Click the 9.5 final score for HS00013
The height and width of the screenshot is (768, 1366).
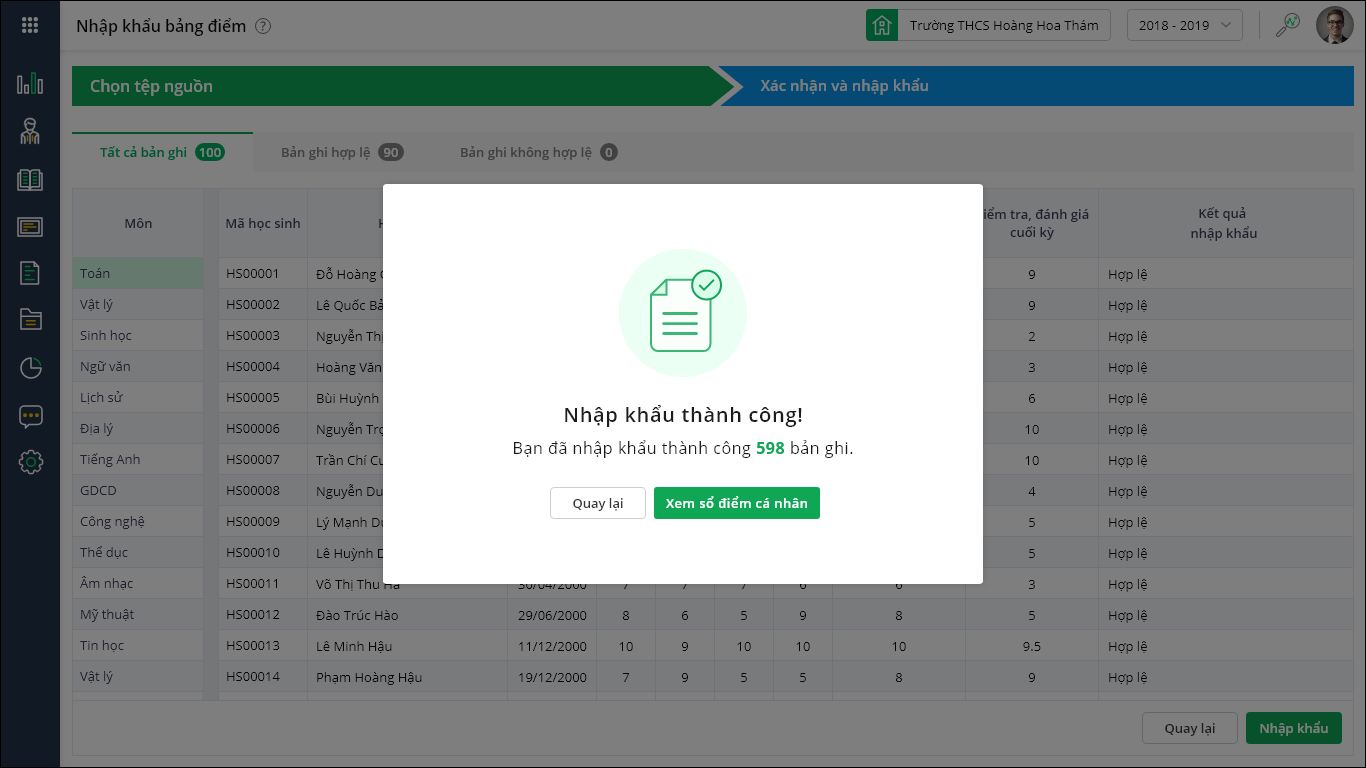pyautogui.click(x=1032, y=646)
